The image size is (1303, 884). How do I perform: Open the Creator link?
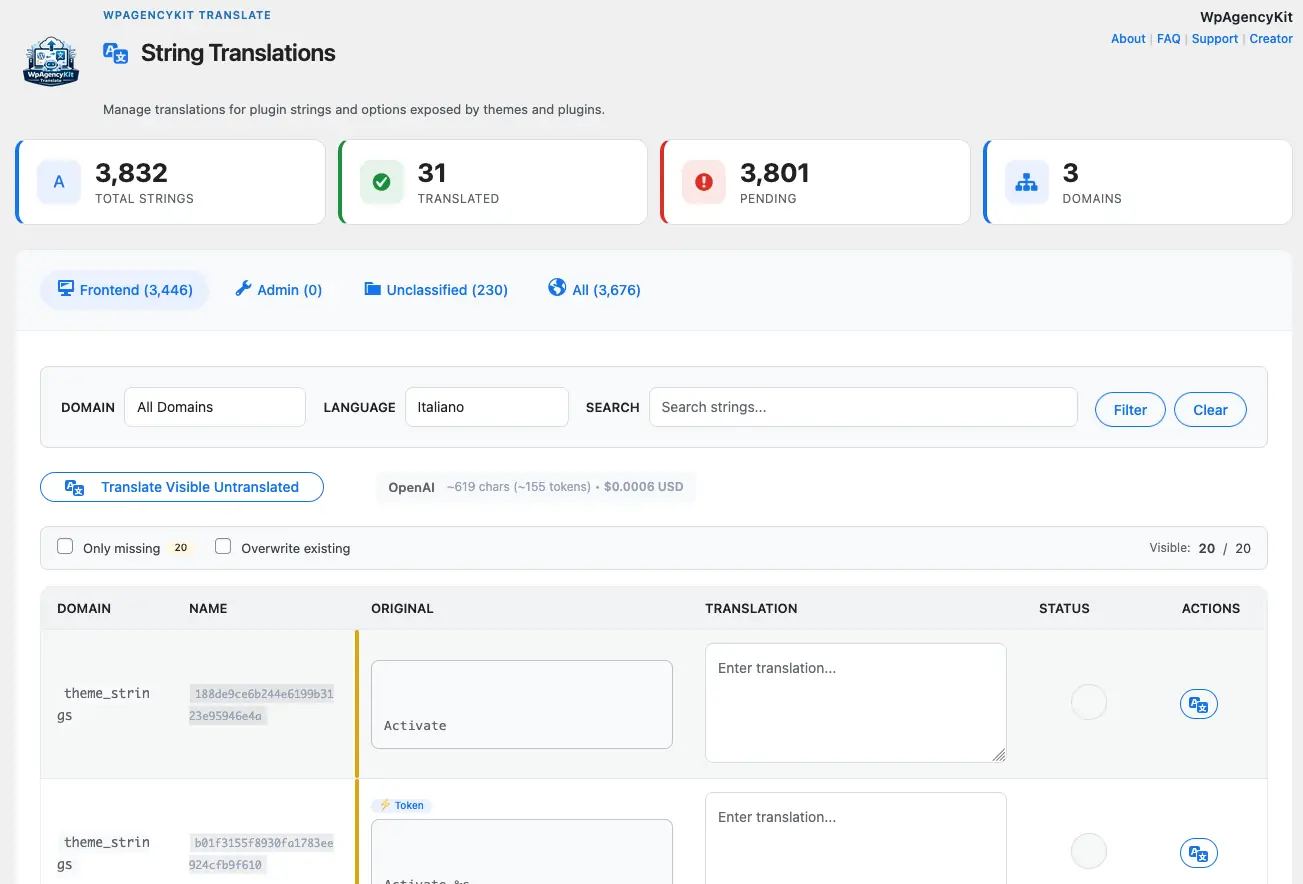(x=1271, y=39)
